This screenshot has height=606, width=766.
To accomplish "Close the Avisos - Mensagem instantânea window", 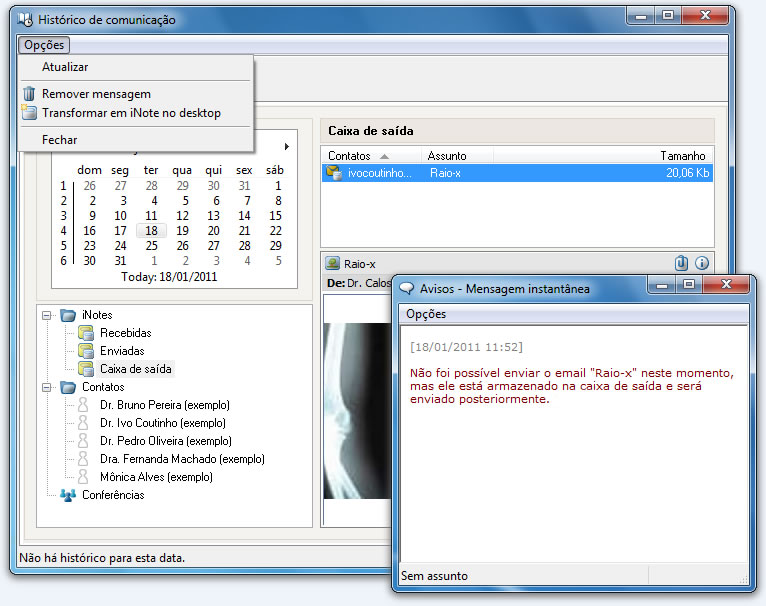I will (726, 285).
